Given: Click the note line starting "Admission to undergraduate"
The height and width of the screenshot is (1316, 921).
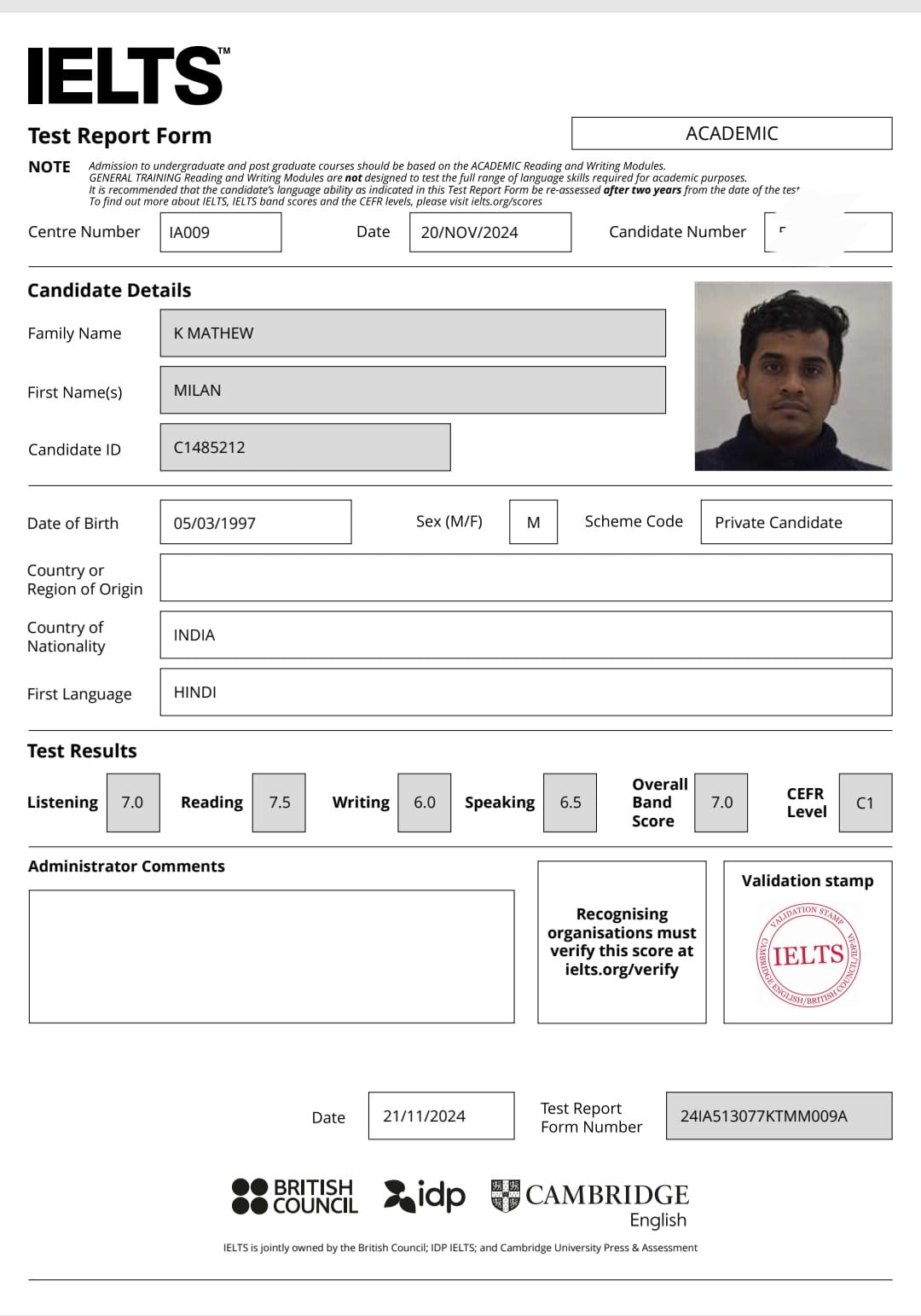Looking at the screenshot, I should click(377, 166).
